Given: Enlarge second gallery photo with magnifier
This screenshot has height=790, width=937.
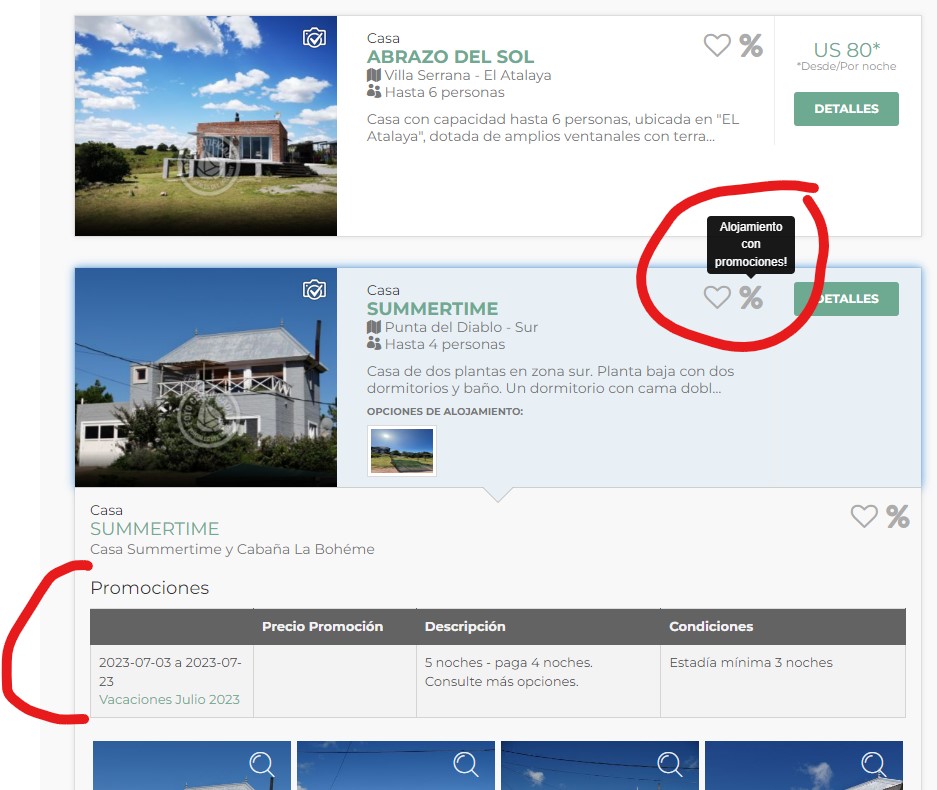Looking at the screenshot, I should pos(466,764).
